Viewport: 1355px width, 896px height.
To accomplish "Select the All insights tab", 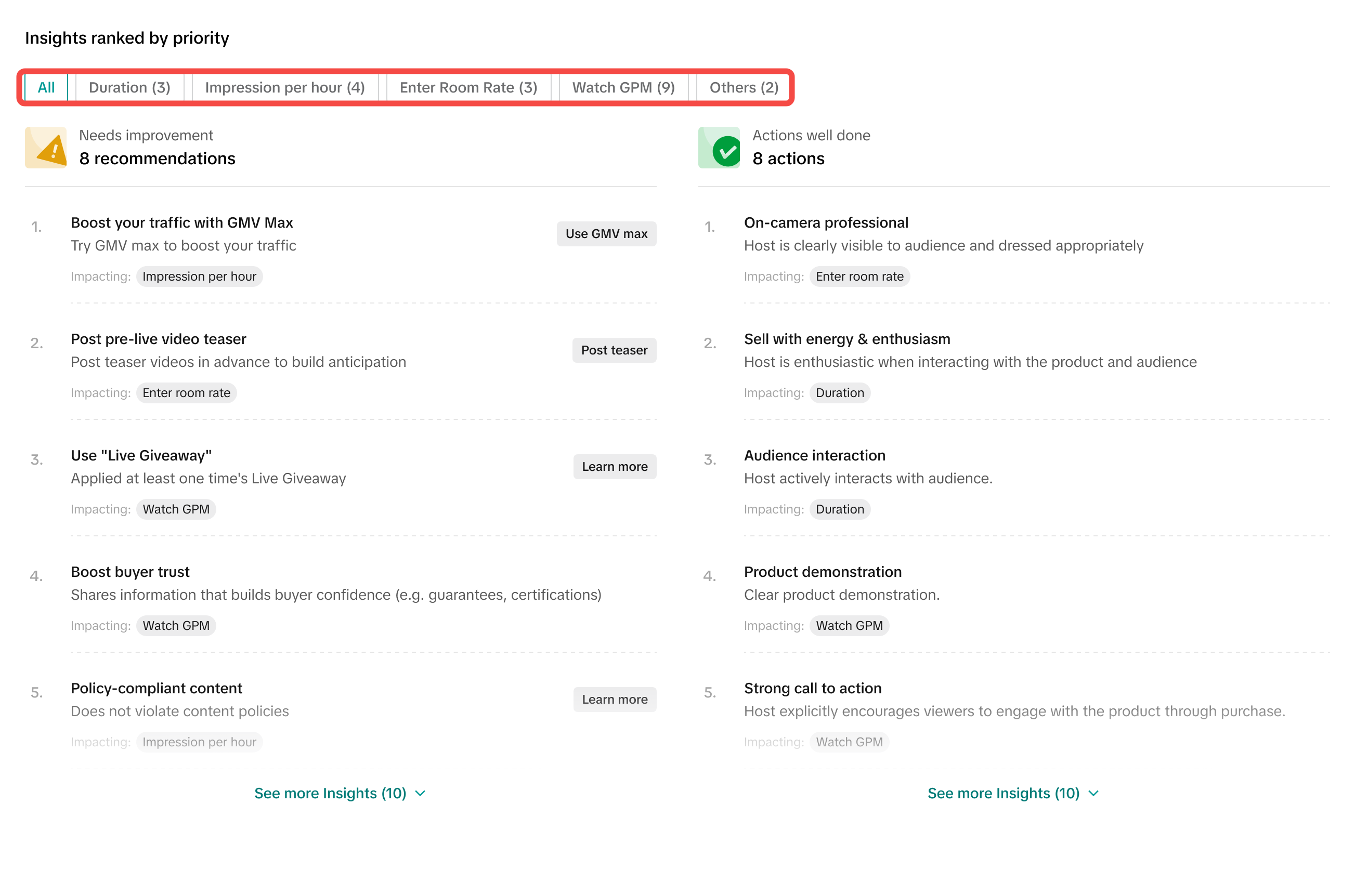I will pyautogui.click(x=46, y=87).
